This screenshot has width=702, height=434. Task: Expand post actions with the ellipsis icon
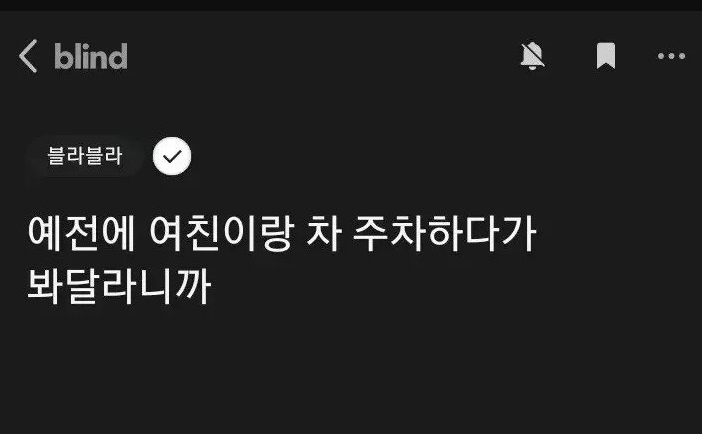[671, 56]
